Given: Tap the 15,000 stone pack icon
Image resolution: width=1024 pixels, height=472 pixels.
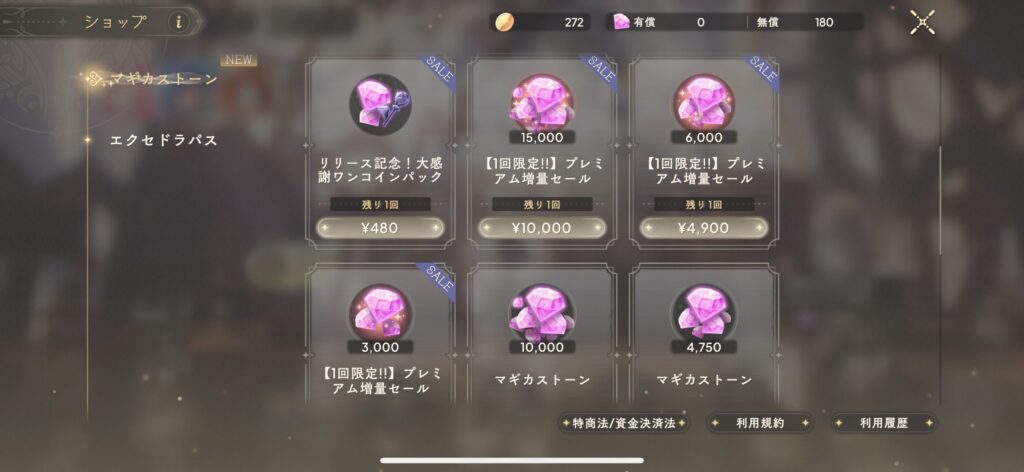Looking at the screenshot, I should [542, 102].
